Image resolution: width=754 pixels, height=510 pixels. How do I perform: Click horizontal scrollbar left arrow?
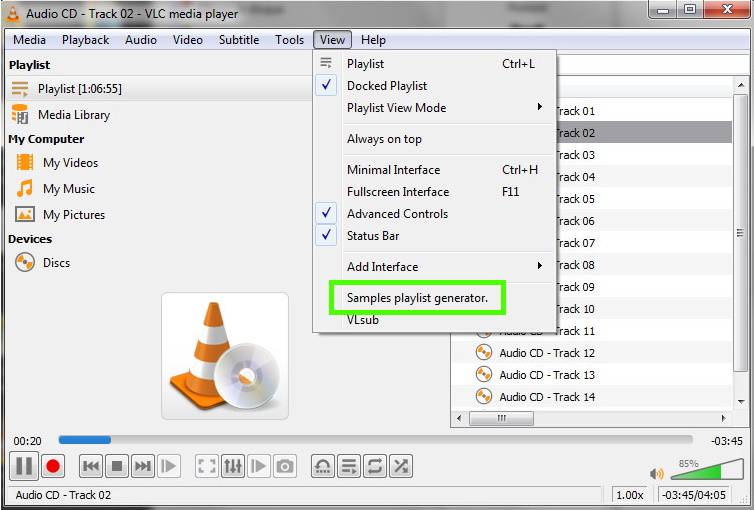459,419
